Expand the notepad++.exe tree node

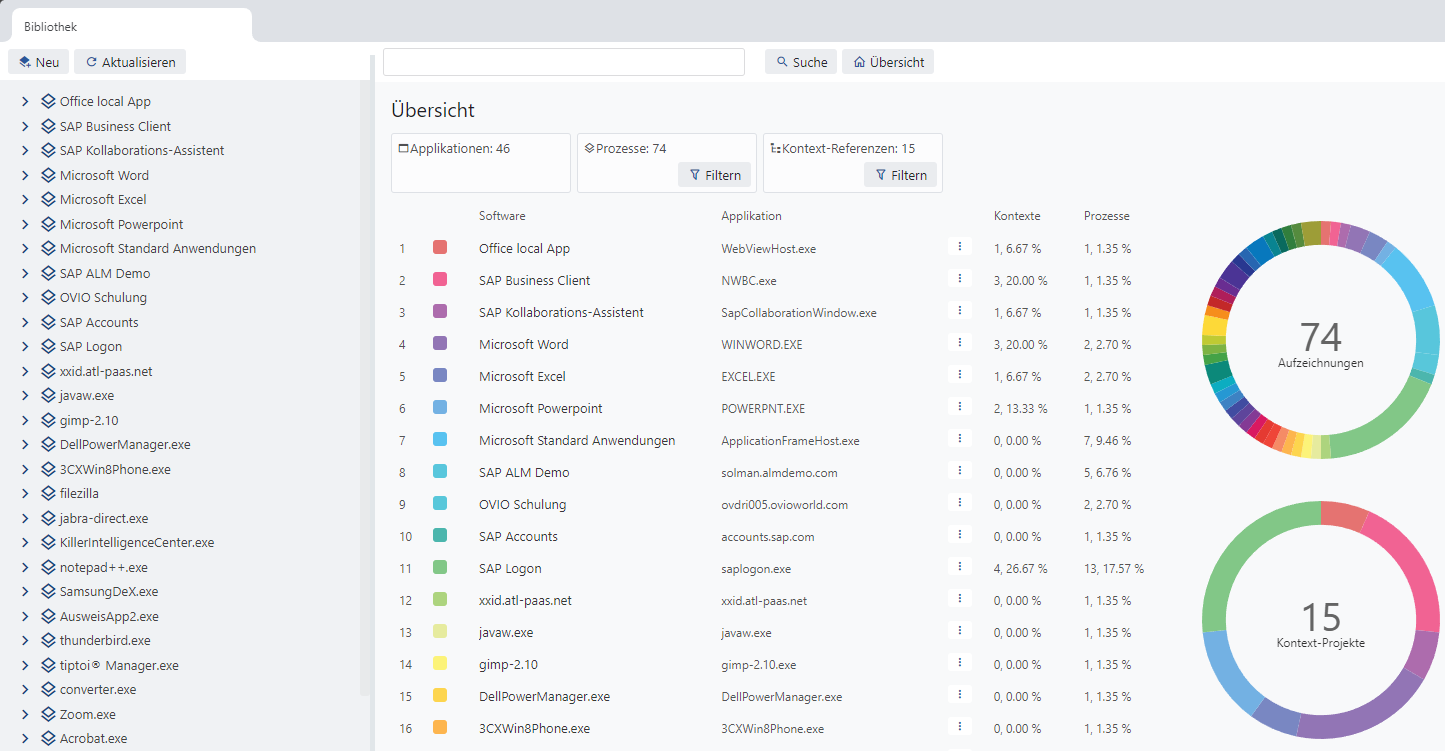pos(25,568)
